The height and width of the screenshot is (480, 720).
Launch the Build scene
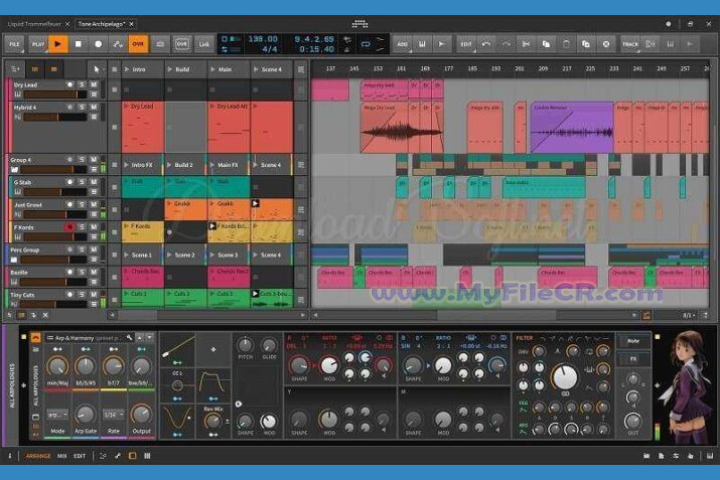(x=170, y=69)
